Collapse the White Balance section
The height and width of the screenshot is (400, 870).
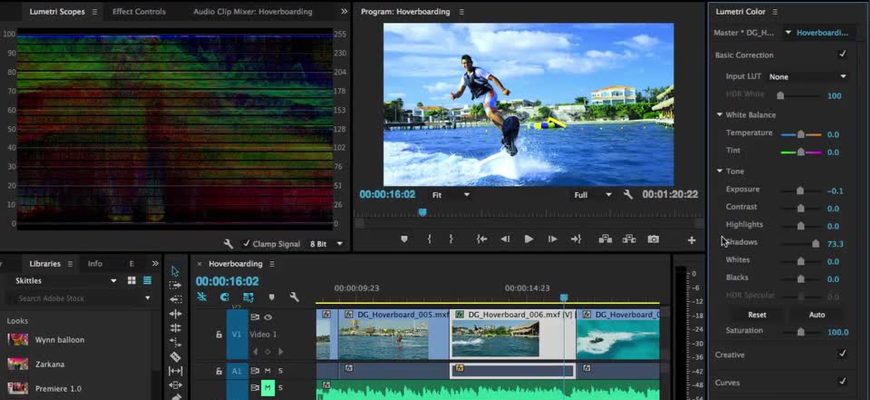click(x=719, y=115)
